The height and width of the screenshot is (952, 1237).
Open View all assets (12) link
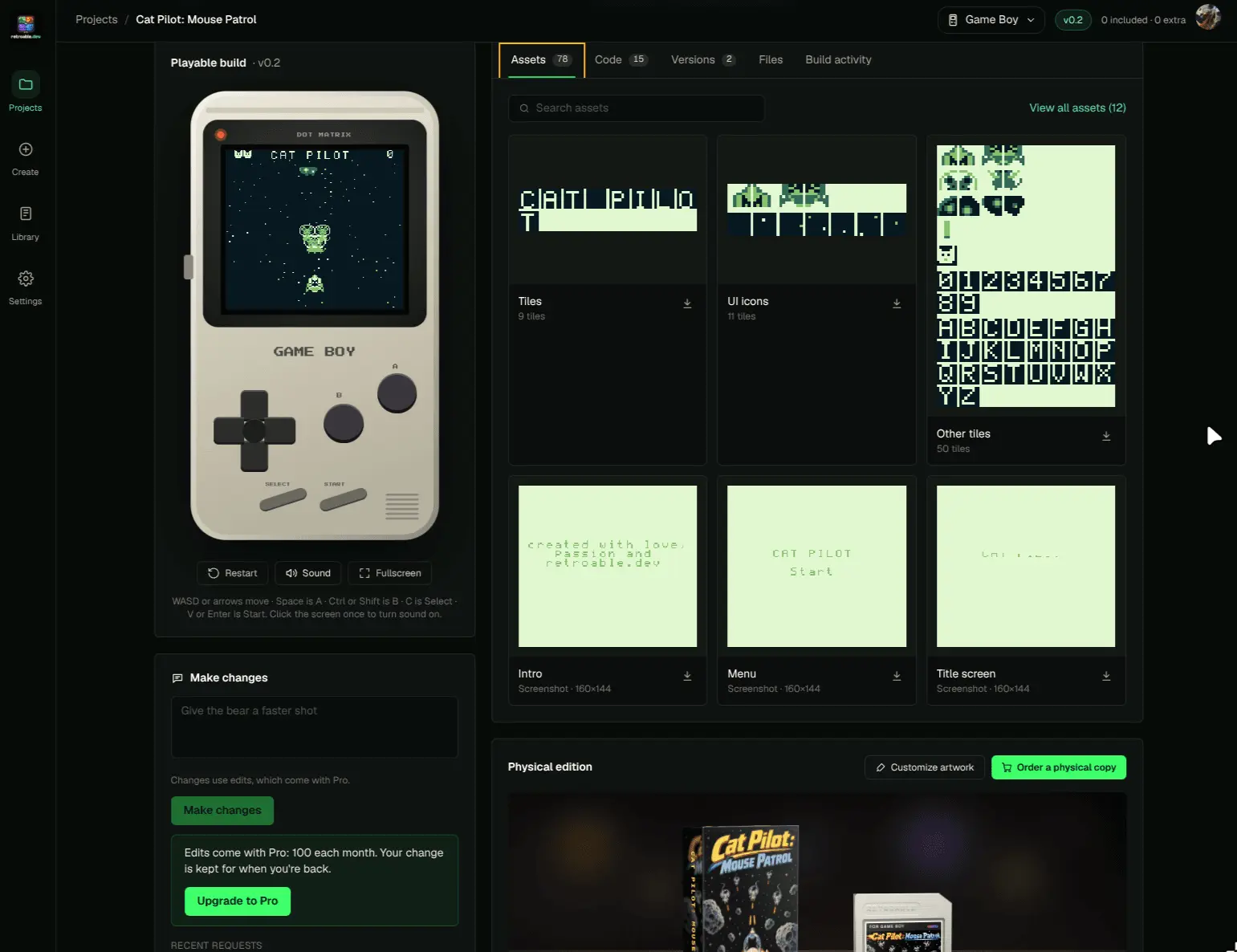pos(1077,108)
